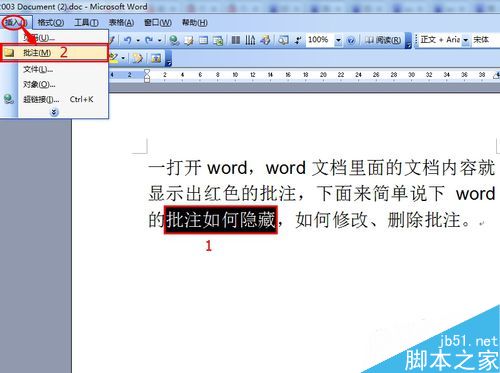Open the 格式(O) Format menu

pos(51,23)
